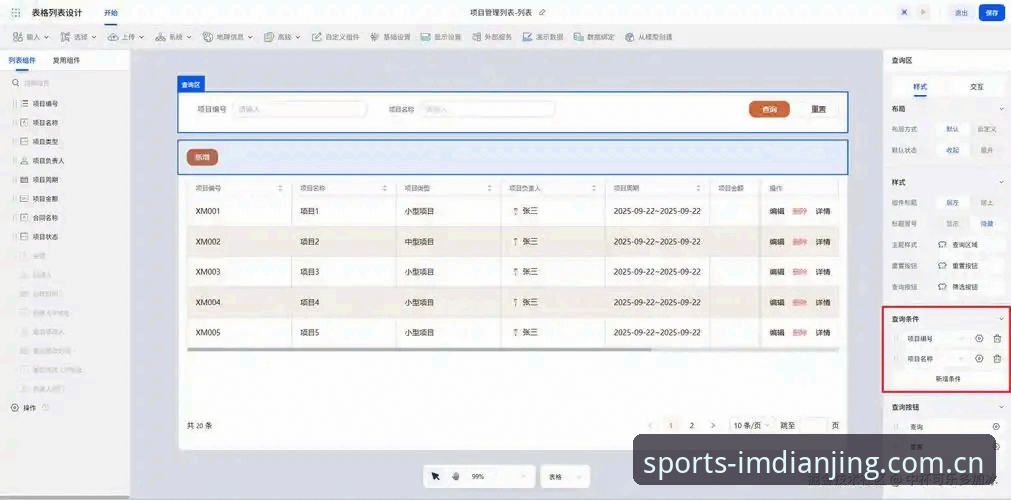Image resolution: width=1011 pixels, height=500 pixels.
Task: Switch to the 交互 tab
Action: coord(977,87)
